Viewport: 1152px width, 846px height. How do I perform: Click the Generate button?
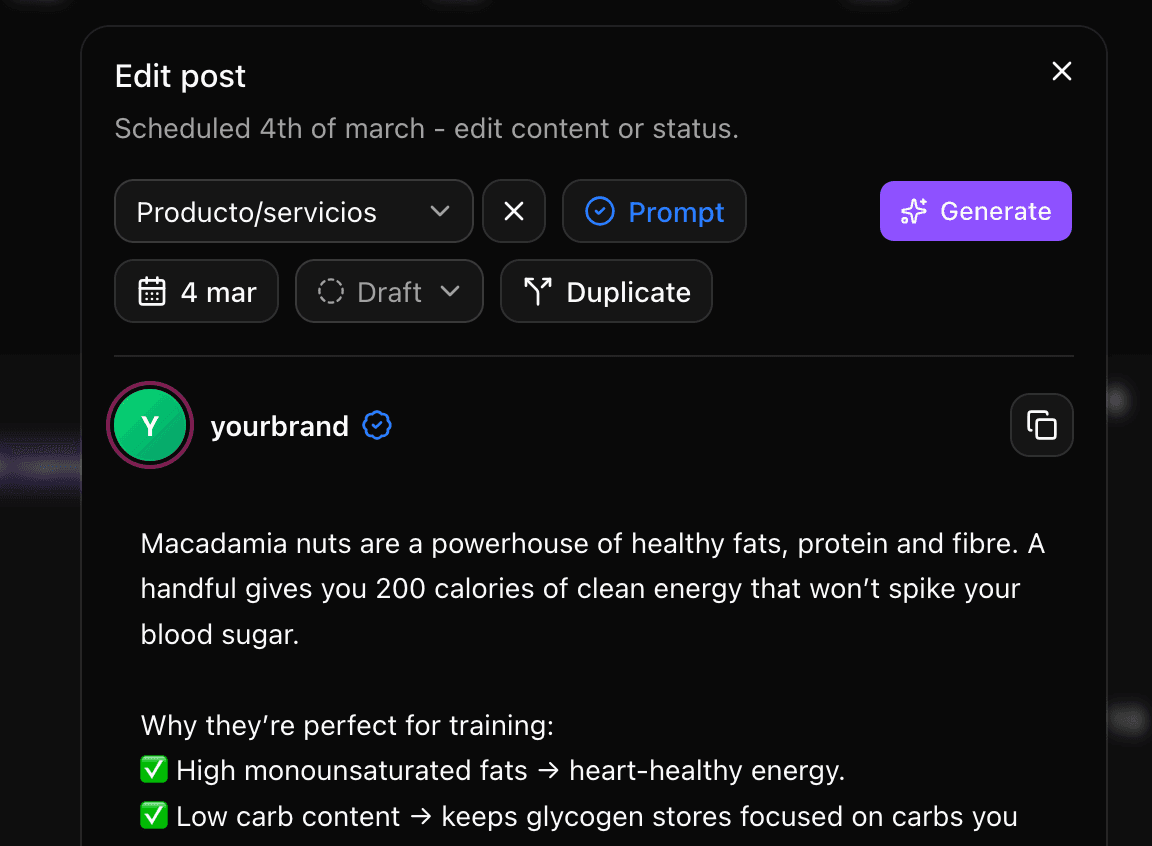coord(975,211)
